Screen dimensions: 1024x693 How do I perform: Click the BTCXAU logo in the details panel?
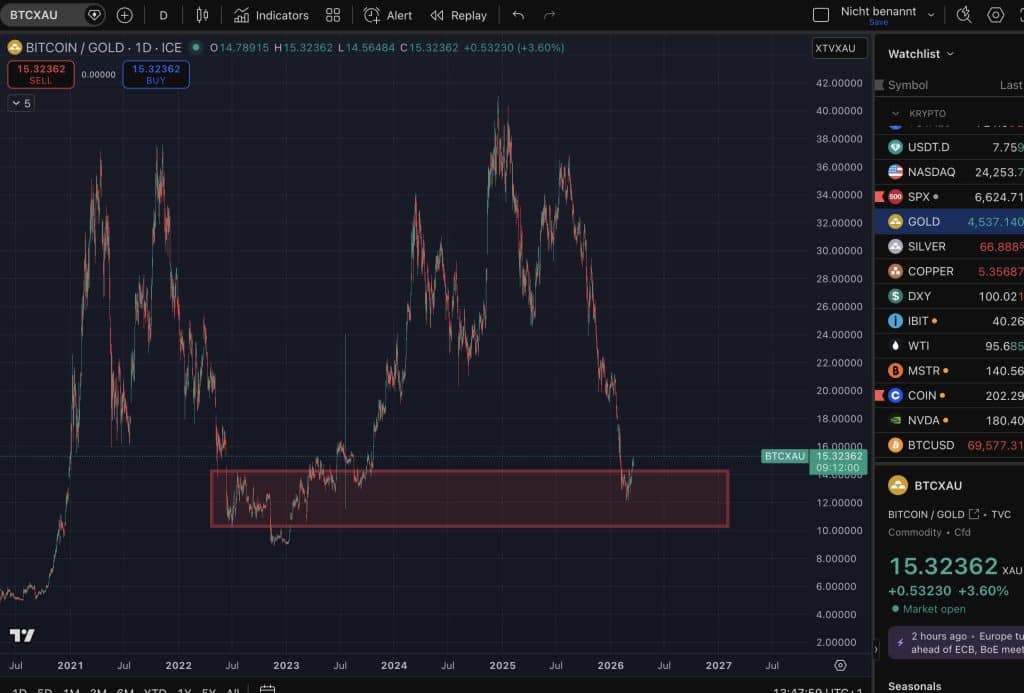coord(898,485)
